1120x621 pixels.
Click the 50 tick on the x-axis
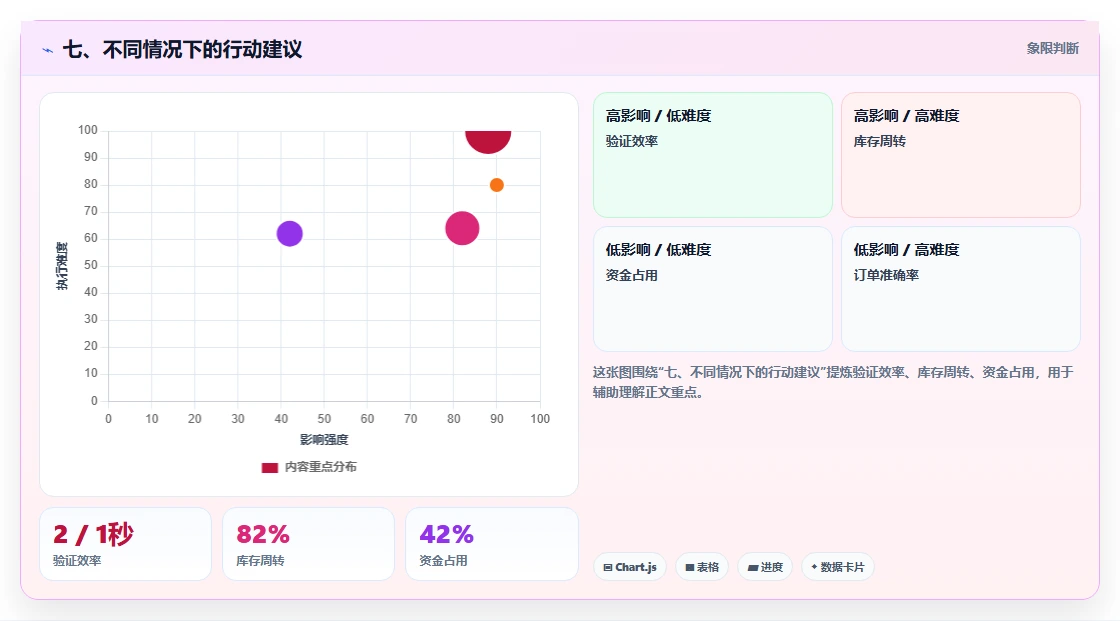point(324,419)
